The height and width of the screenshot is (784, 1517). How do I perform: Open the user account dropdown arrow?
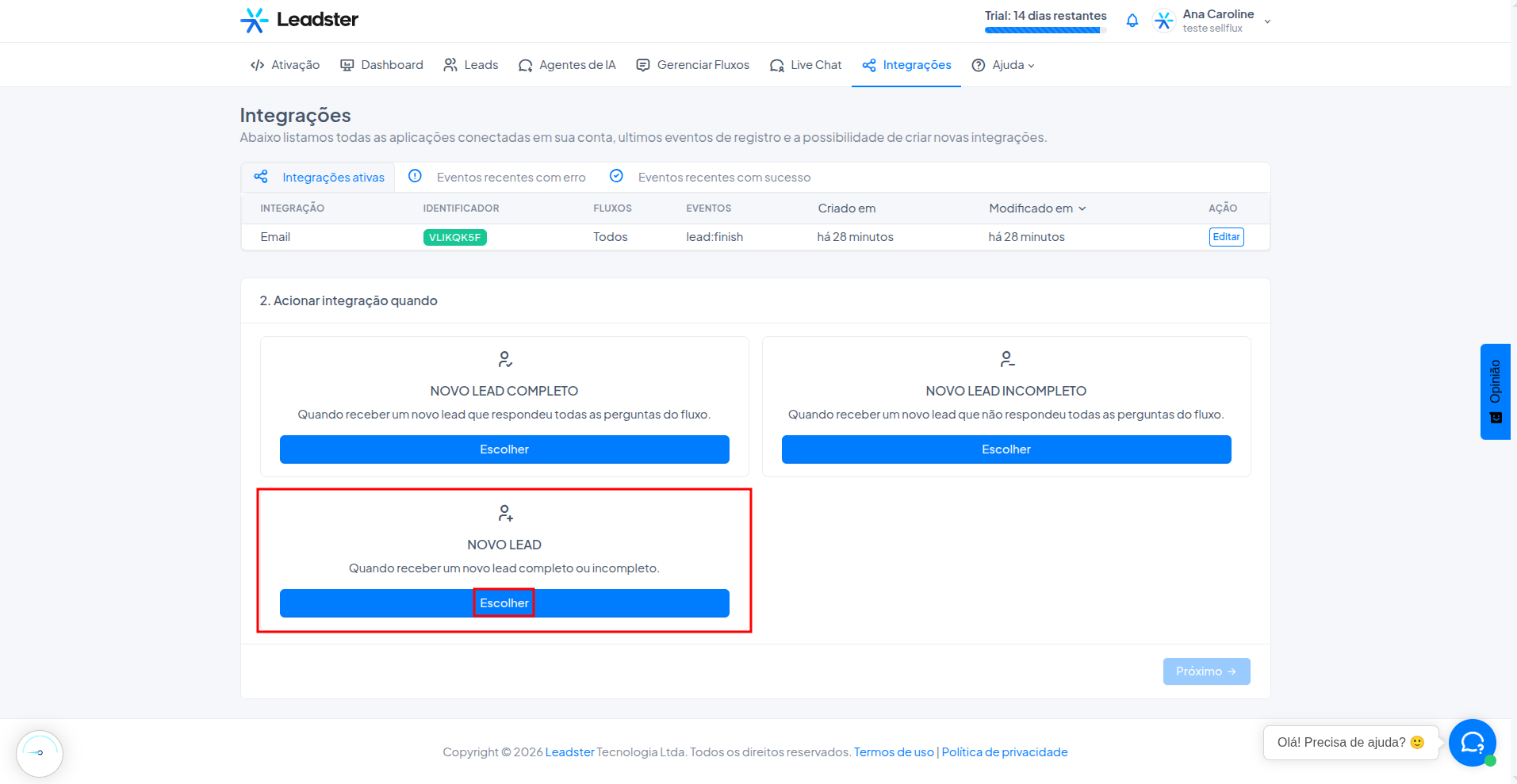tap(1267, 21)
